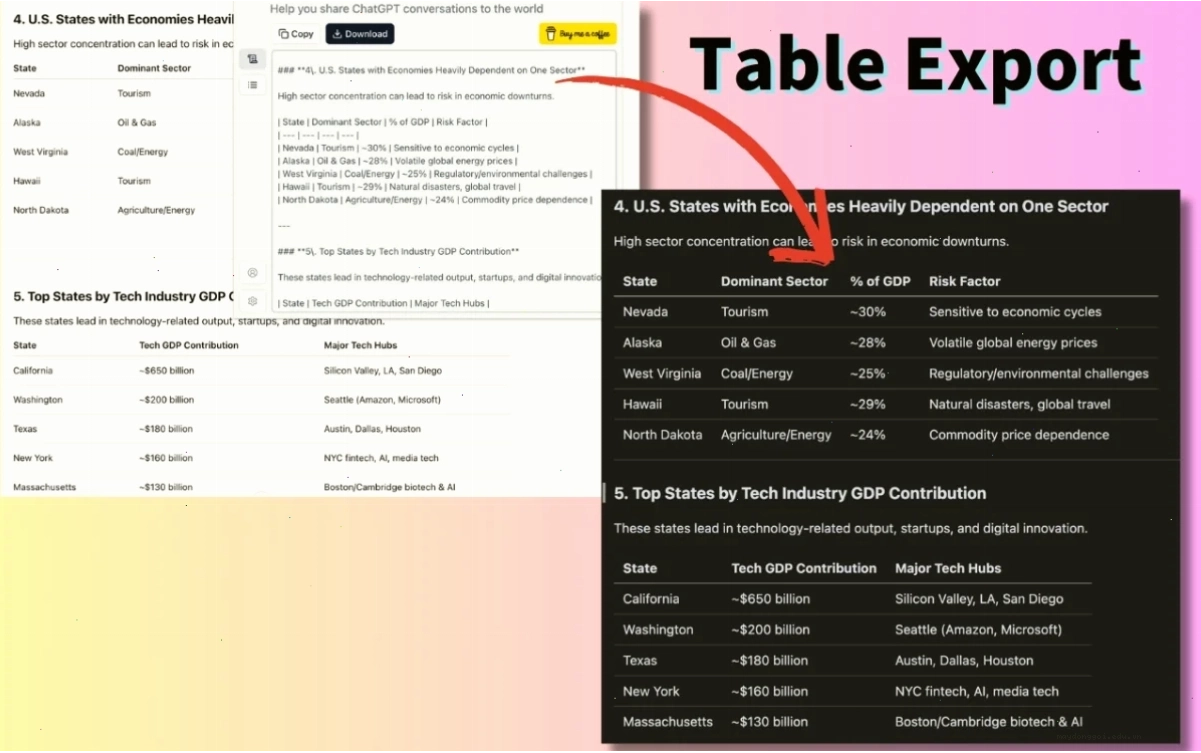Click Major Tech Hubs header in dark table
The image size is (1201, 753).
coord(948,568)
